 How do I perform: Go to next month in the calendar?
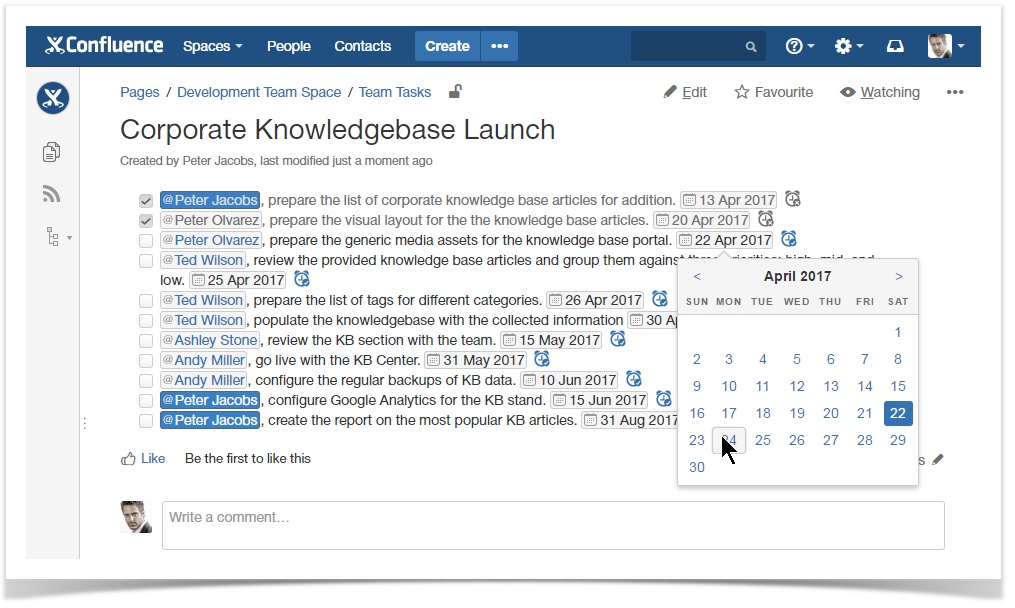(x=899, y=277)
